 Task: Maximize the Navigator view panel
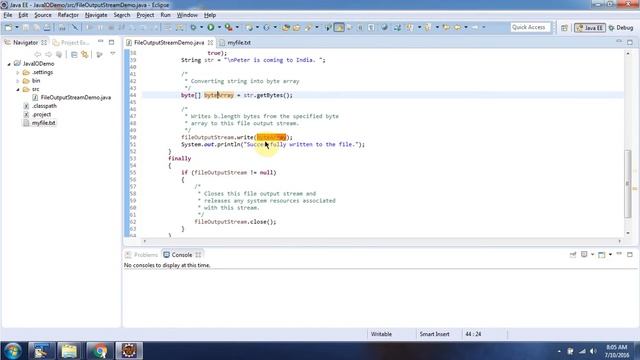point(111,42)
